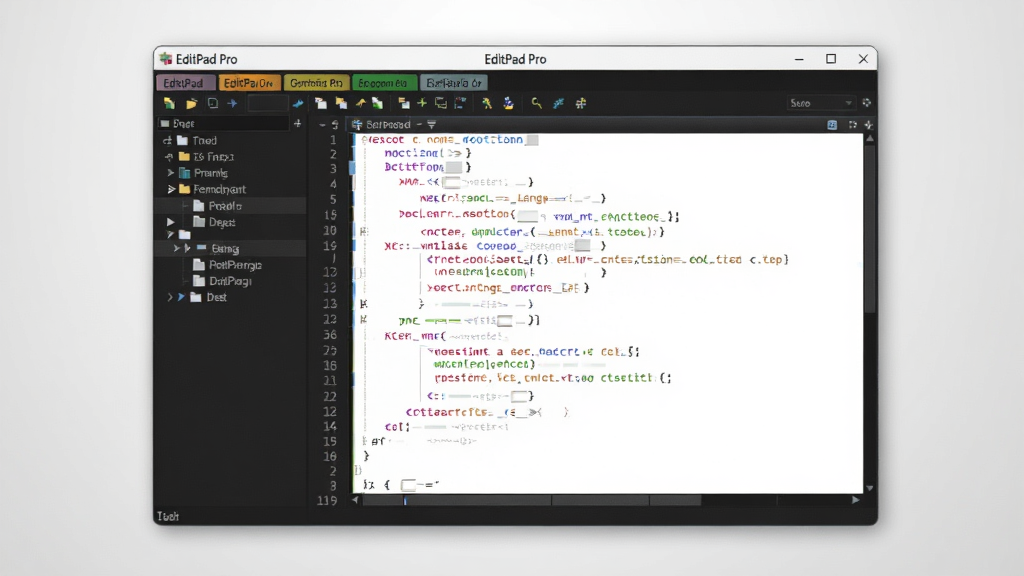Click the yellow grid icon after the blue wand
Viewport: 1024px width, 576px height.
[x=581, y=103]
